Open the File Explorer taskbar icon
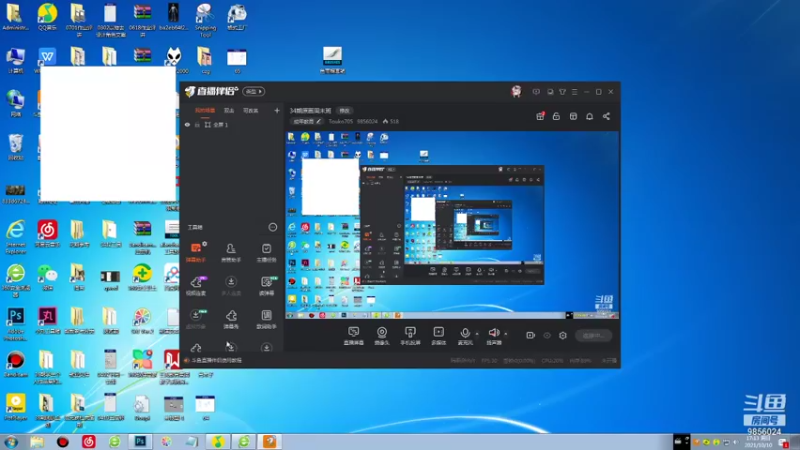800x450 pixels. (x=37, y=441)
